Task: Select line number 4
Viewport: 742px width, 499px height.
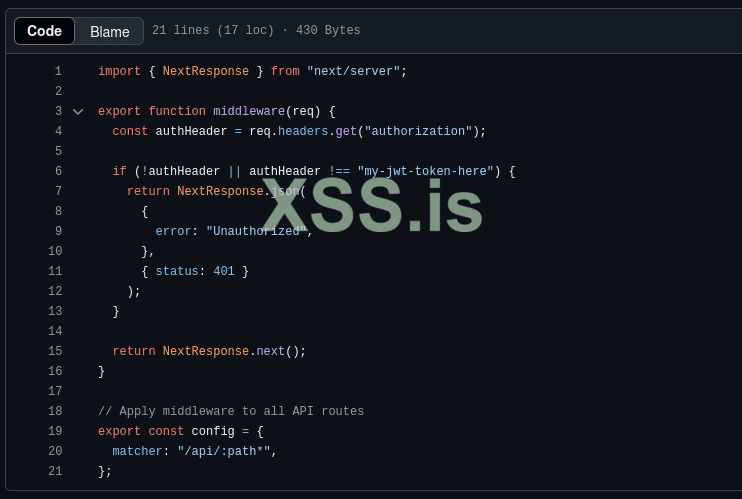Action: (x=58, y=131)
